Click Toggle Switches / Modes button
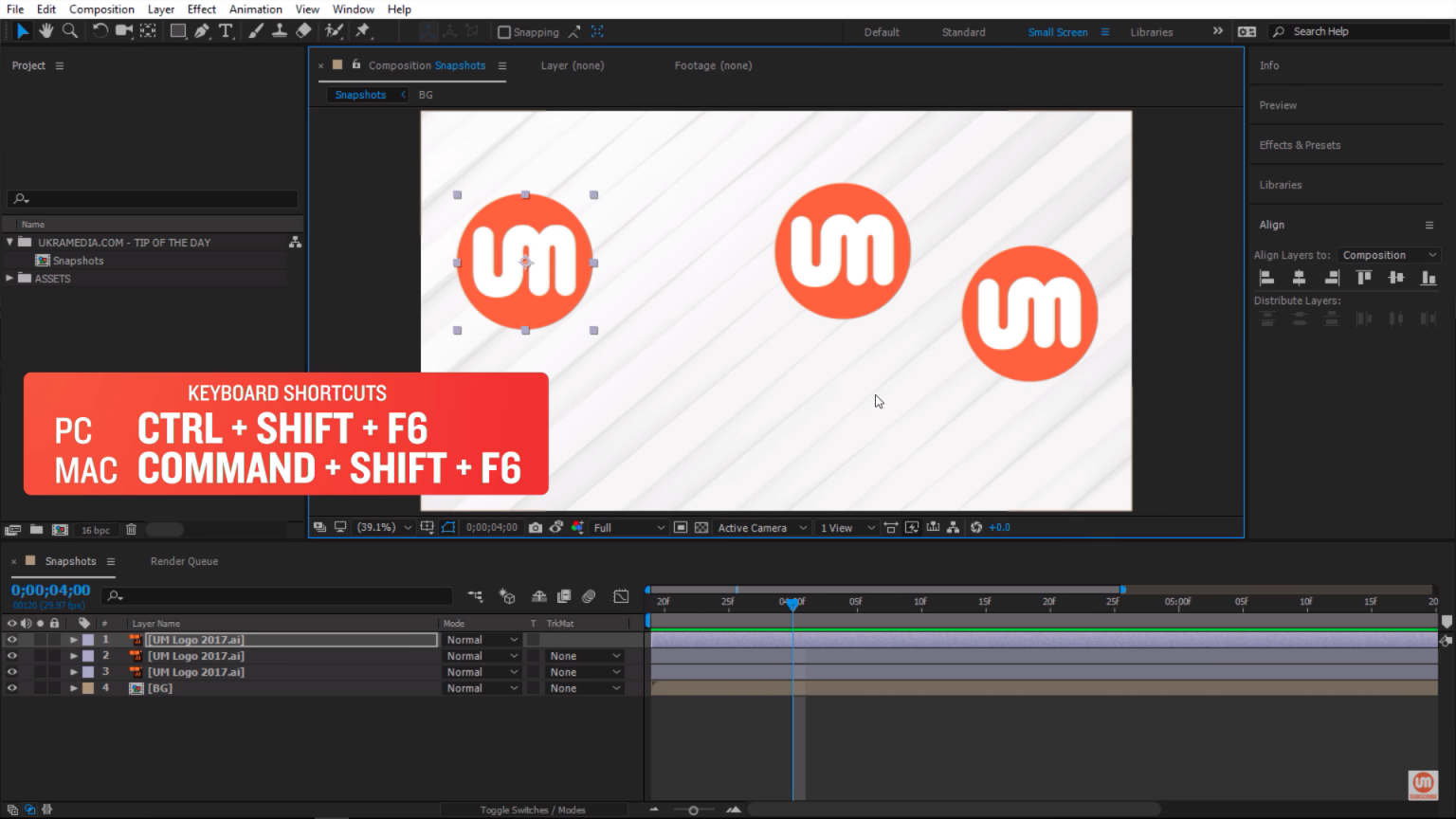This screenshot has height=819, width=1456. click(x=532, y=810)
